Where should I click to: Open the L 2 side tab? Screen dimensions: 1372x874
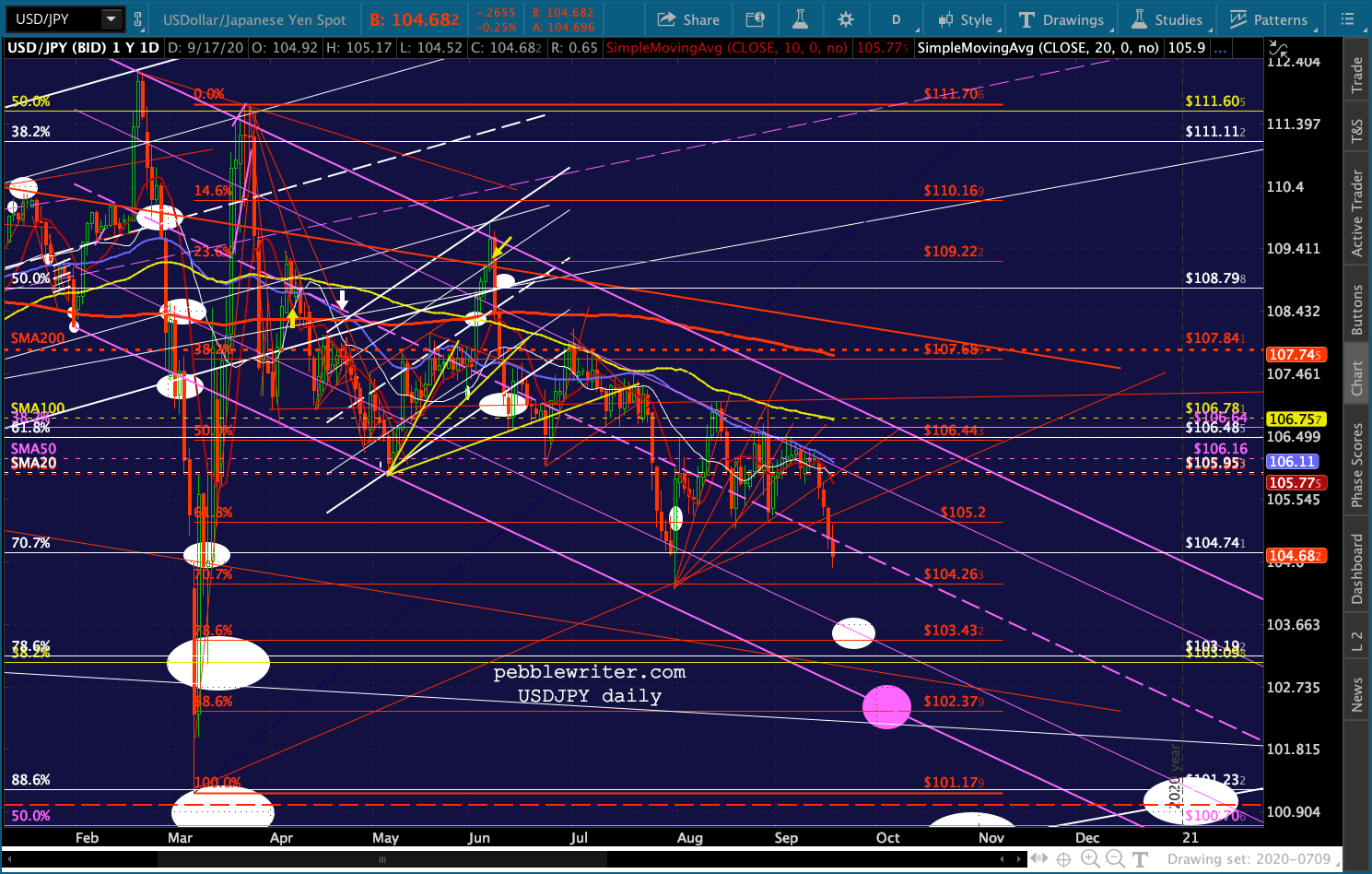1356,642
